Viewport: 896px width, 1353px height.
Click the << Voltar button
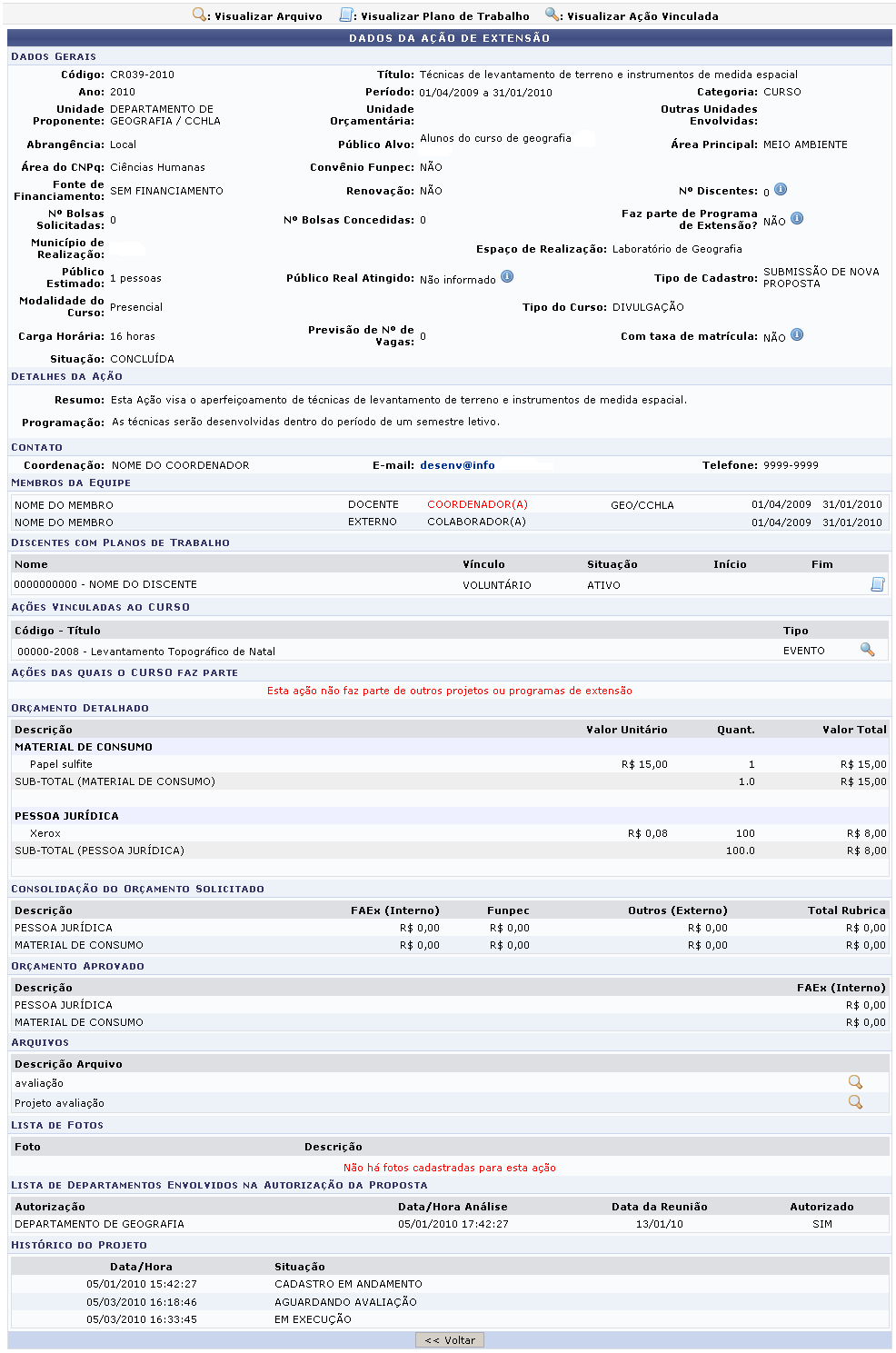pos(450,1340)
